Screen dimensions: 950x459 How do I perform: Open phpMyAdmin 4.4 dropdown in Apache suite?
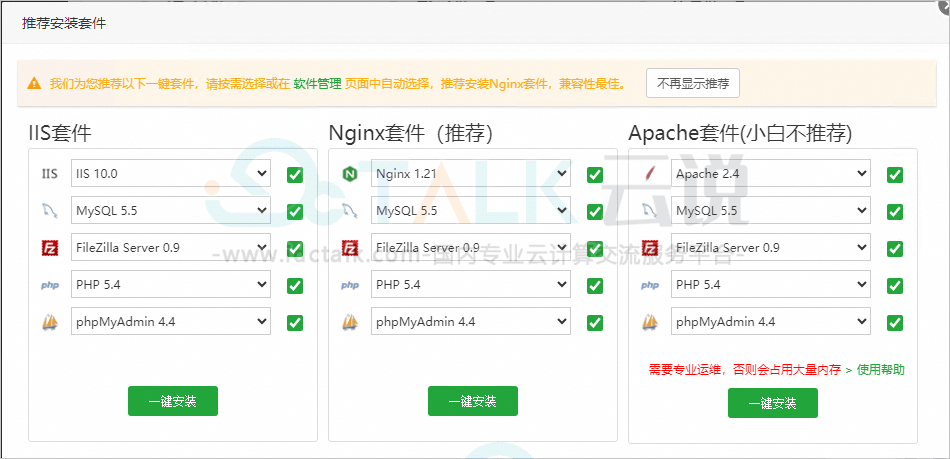[x=771, y=321]
